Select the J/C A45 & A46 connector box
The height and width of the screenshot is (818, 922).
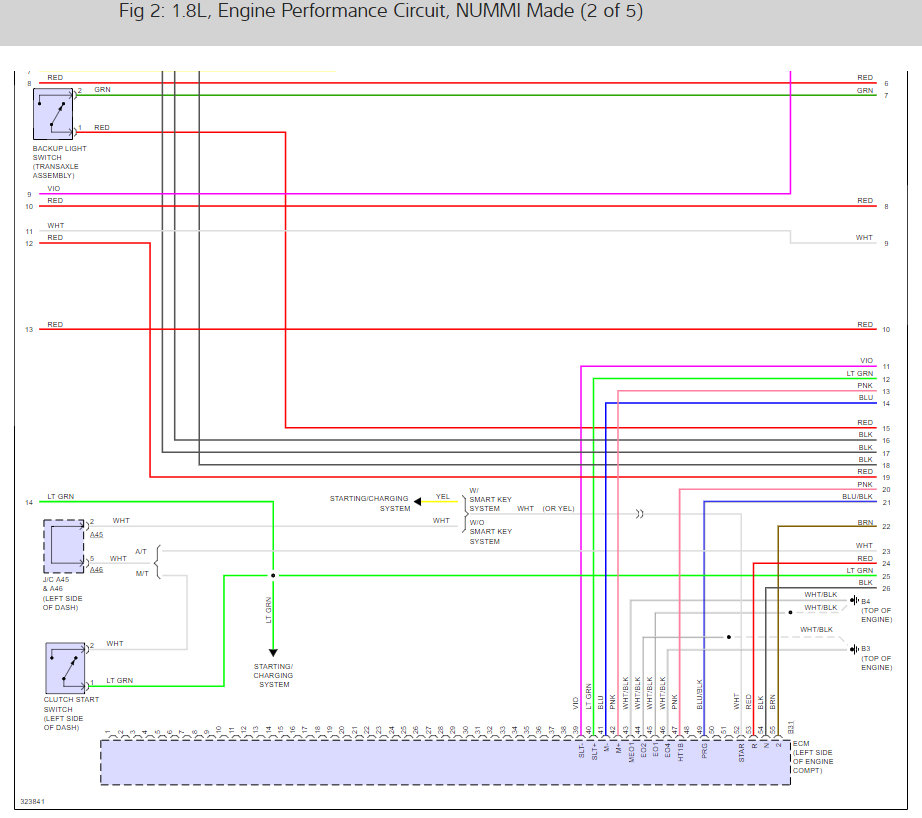[x=64, y=546]
